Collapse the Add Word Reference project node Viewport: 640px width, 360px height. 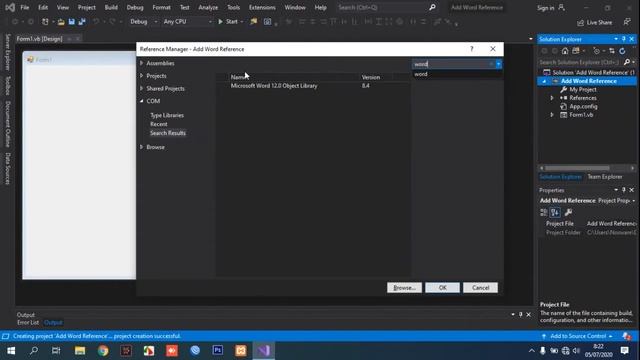(544, 81)
